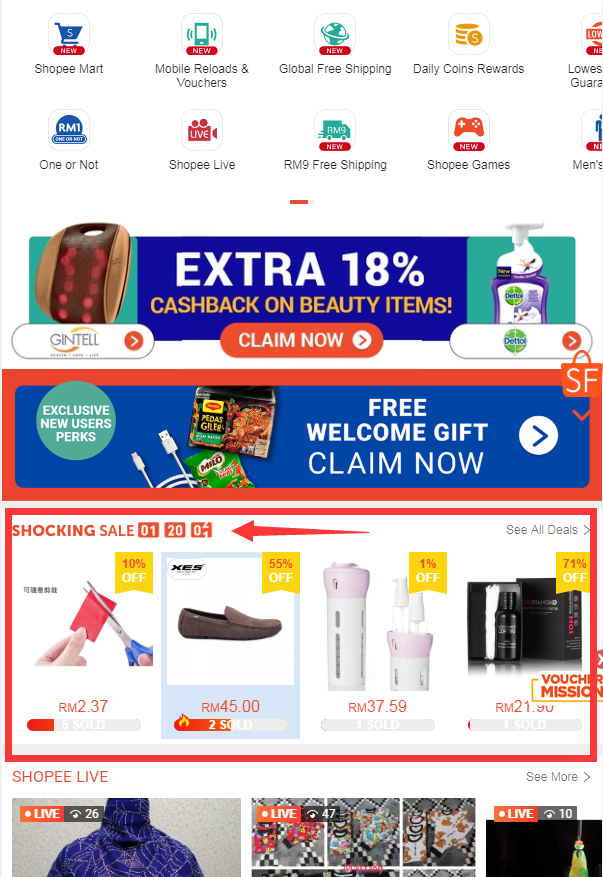The height and width of the screenshot is (877, 603).
Task: Select the scissors product at RM2.37
Action: click(84, 645)
